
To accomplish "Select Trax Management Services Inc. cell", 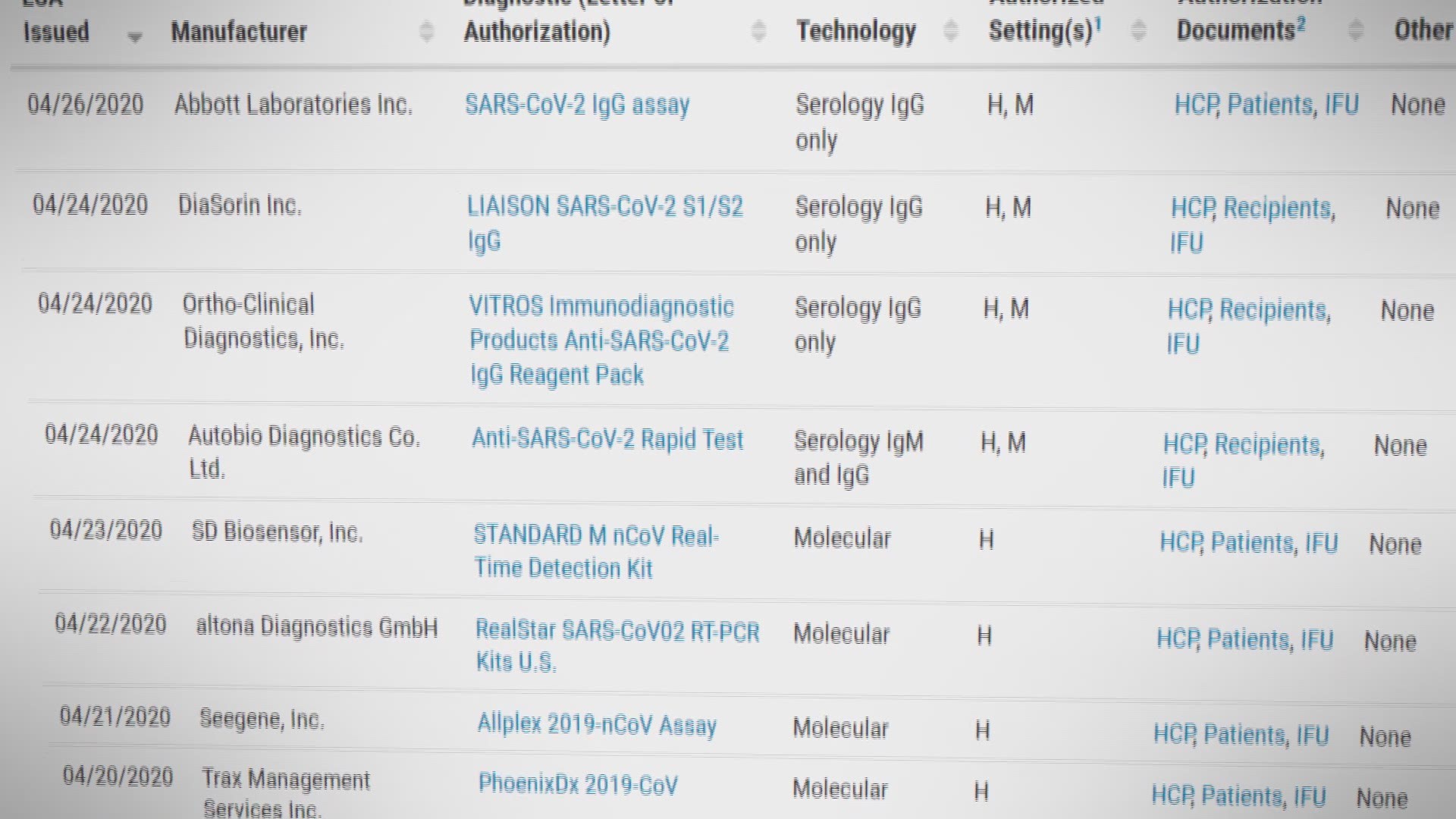I will coord(286,792).
